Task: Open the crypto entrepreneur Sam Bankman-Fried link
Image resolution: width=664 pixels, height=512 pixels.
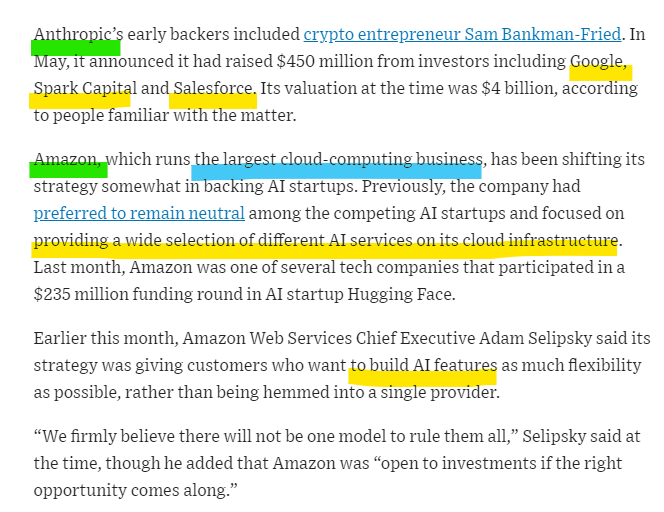Action: (462, 34)
